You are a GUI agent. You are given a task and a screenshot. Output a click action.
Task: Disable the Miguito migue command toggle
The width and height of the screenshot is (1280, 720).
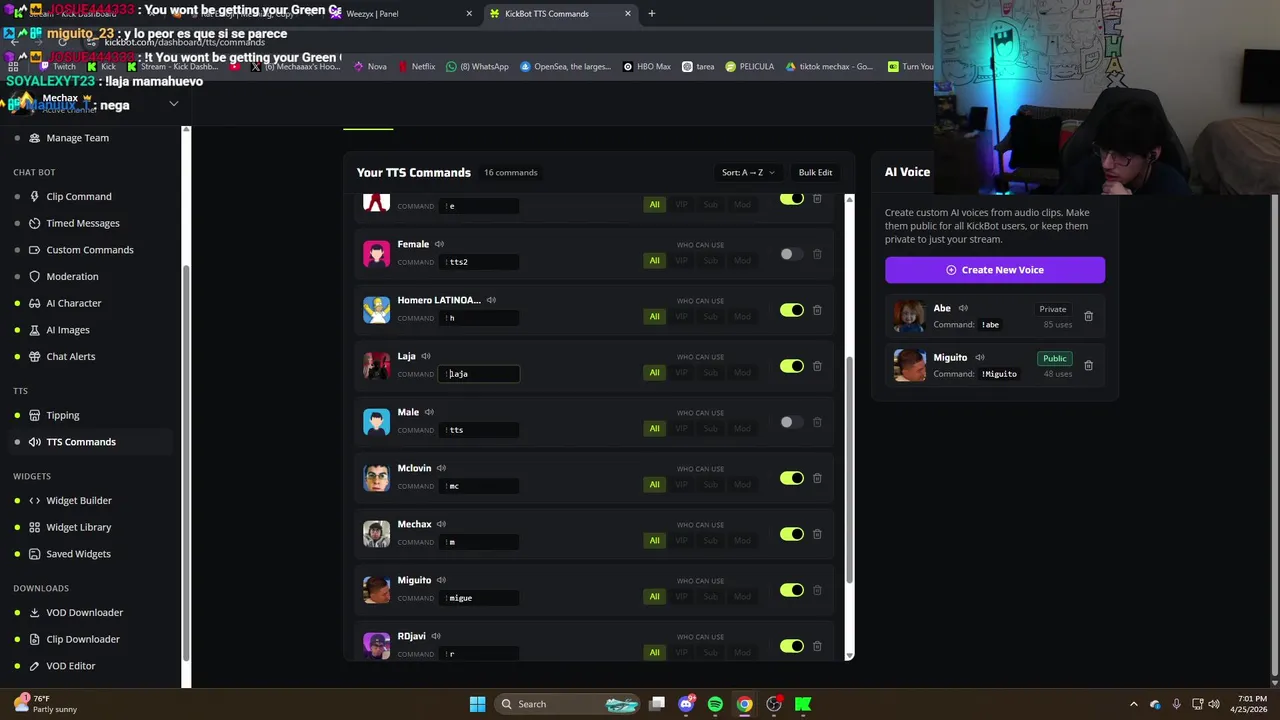point(791,590)
